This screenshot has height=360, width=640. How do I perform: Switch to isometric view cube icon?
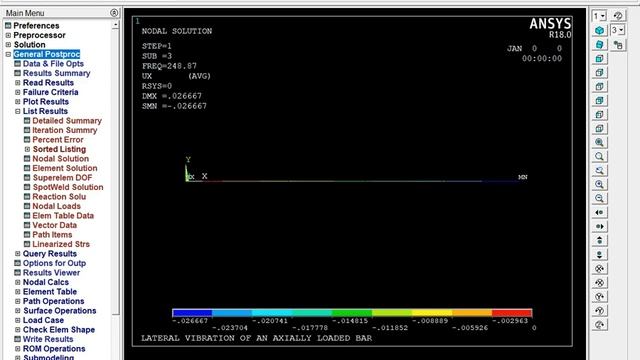pos(599,30)
